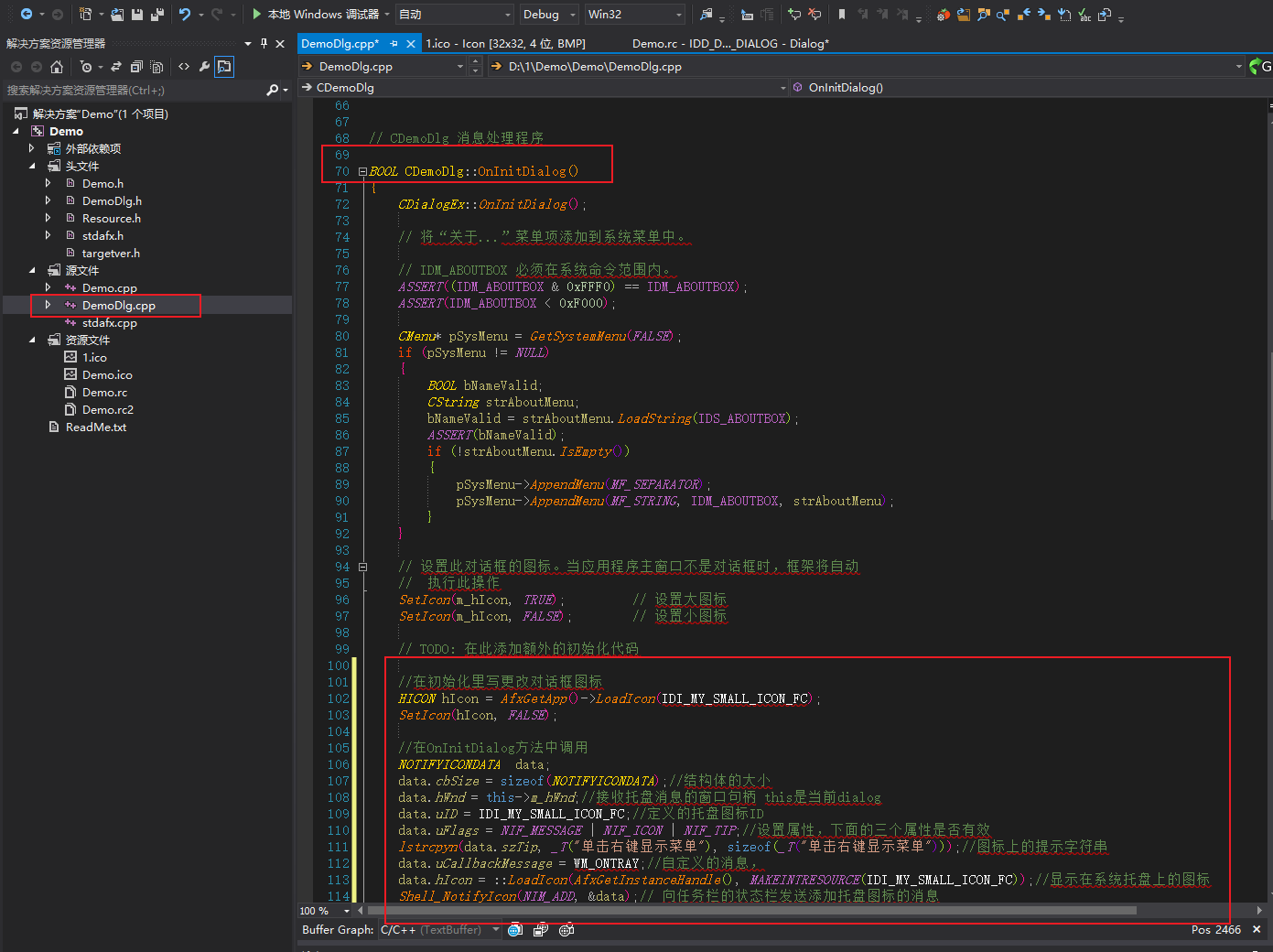Close the DemoDlg.cpp* tab
This screenshot has width=1273, height=952.
pos(411,43)
